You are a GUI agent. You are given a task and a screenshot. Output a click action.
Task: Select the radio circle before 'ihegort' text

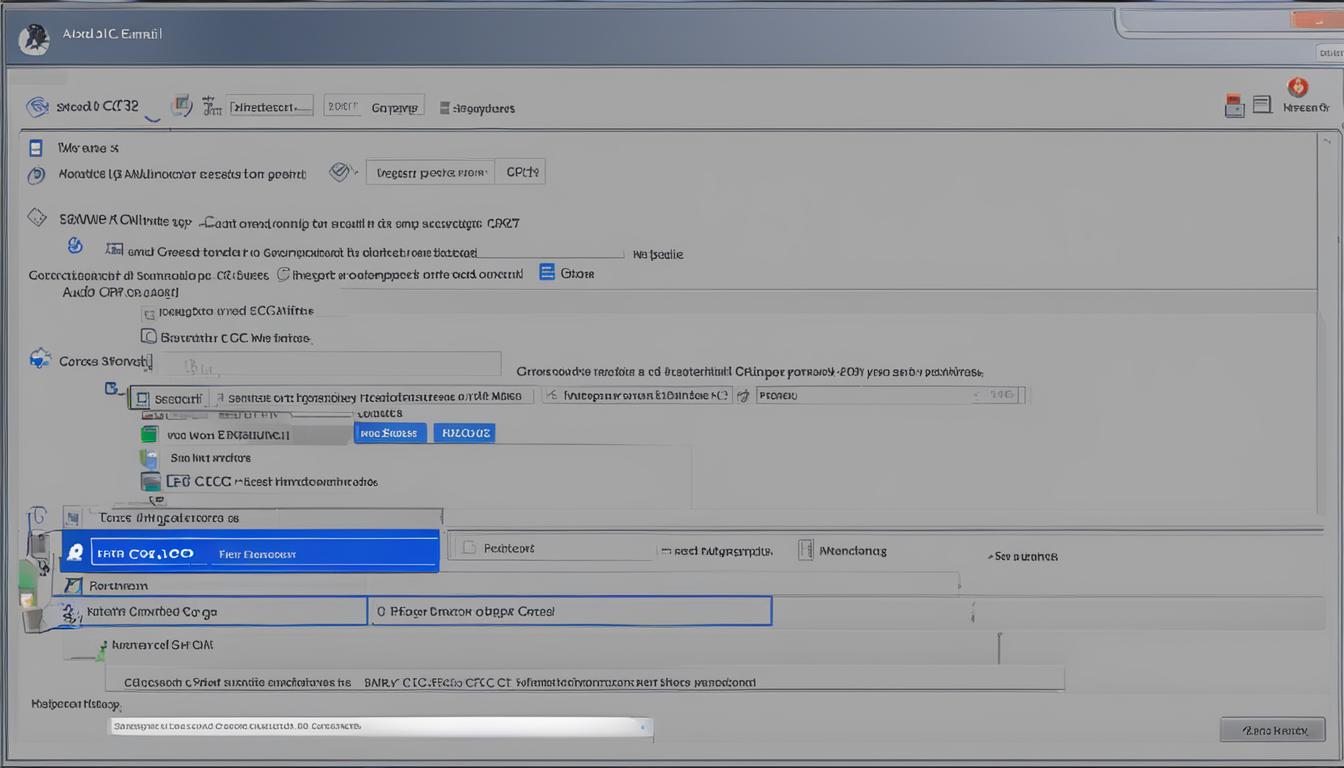pyautogui.click(x=283, y=272)
